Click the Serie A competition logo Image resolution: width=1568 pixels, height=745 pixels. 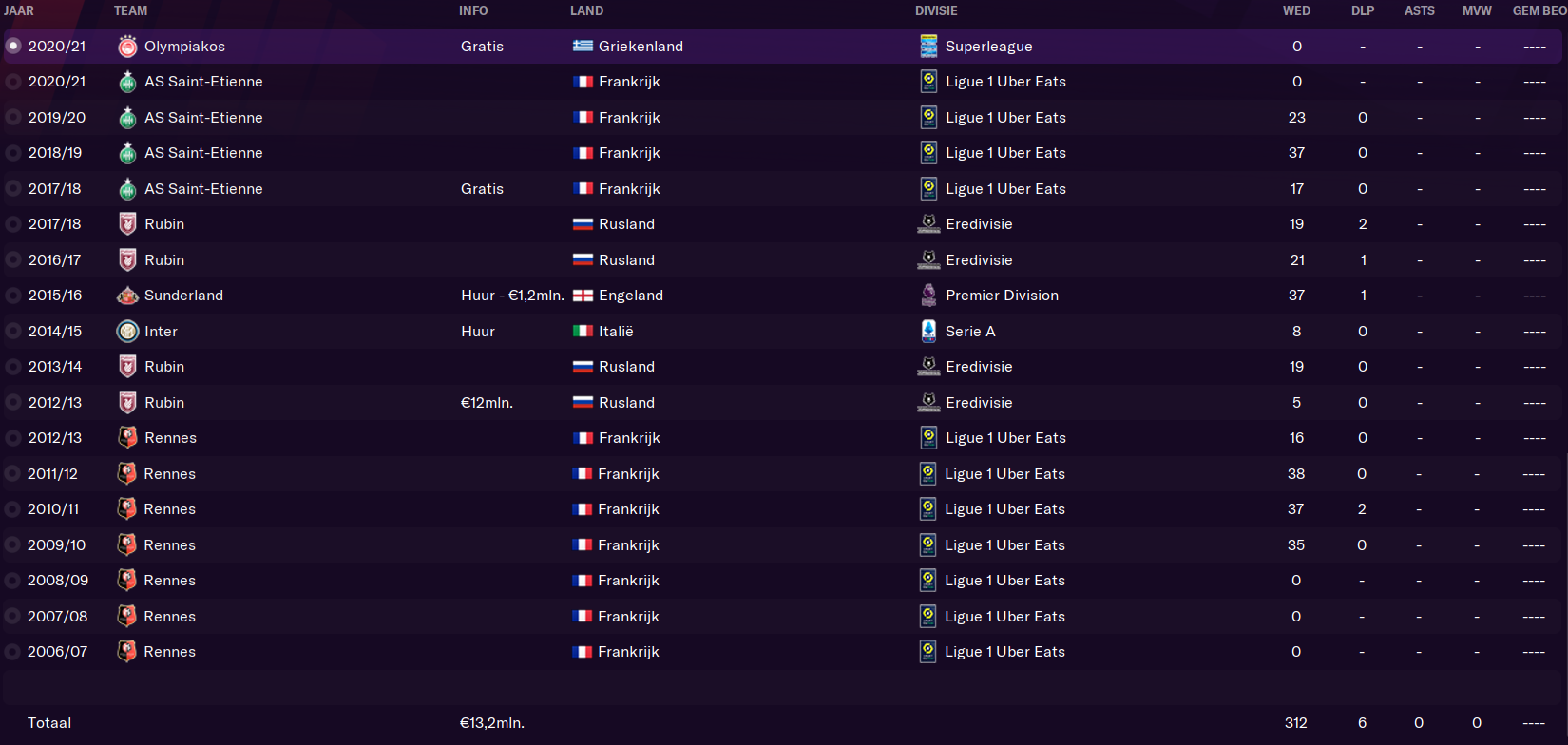coord(928,331)
